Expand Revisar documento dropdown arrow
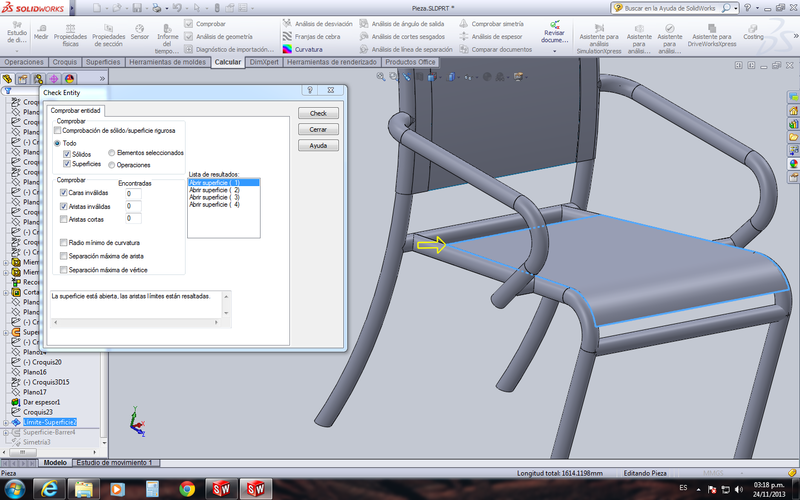This screenshot has height=500, width=800. click(555, 51)
